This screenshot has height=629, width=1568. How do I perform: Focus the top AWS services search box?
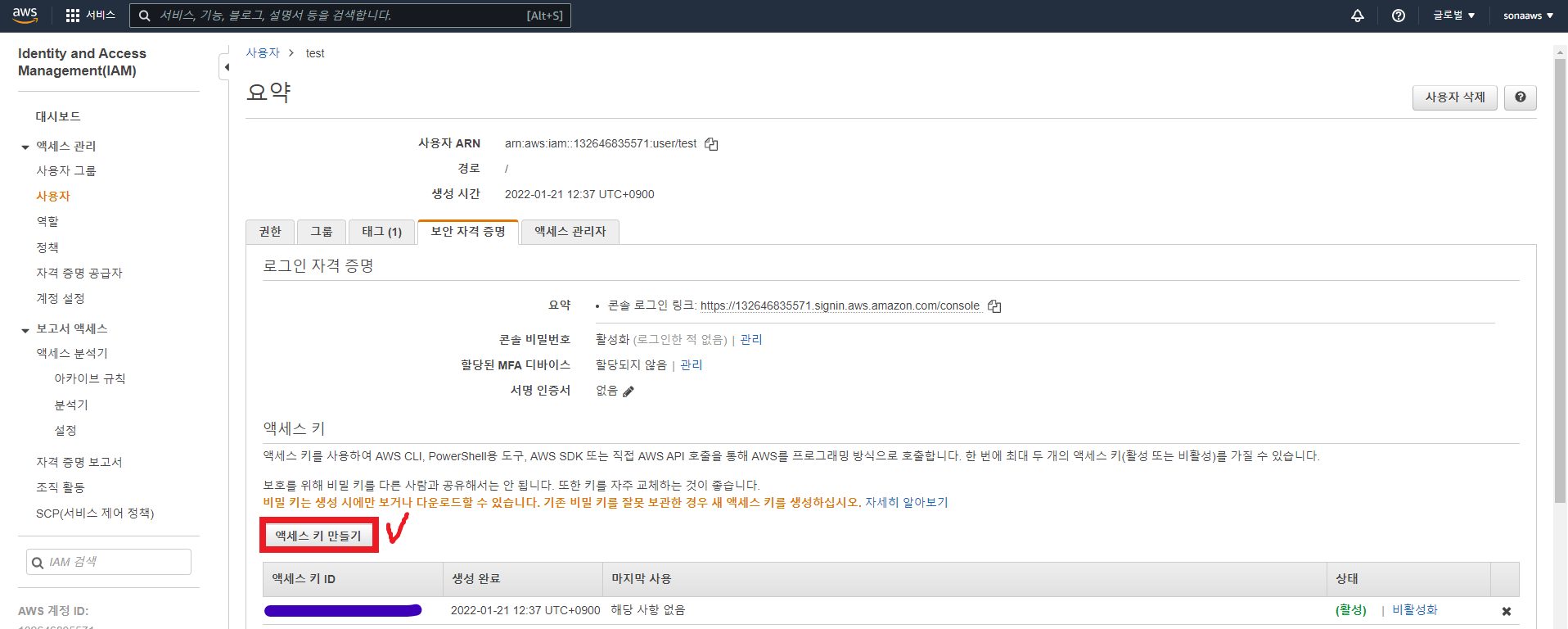350,16
